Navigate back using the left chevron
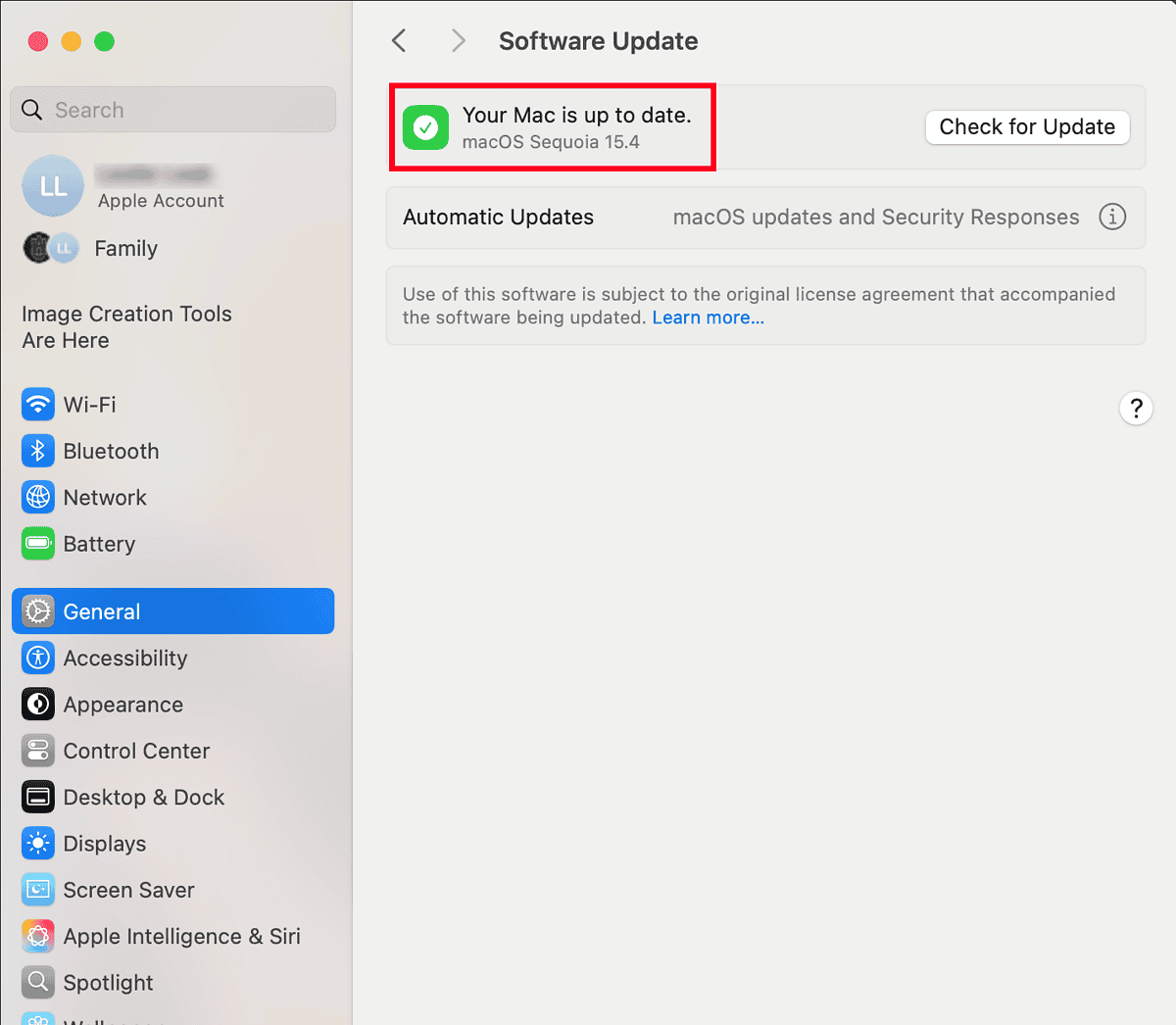This screenshot has width=1176, height=1025. [399, 41]
